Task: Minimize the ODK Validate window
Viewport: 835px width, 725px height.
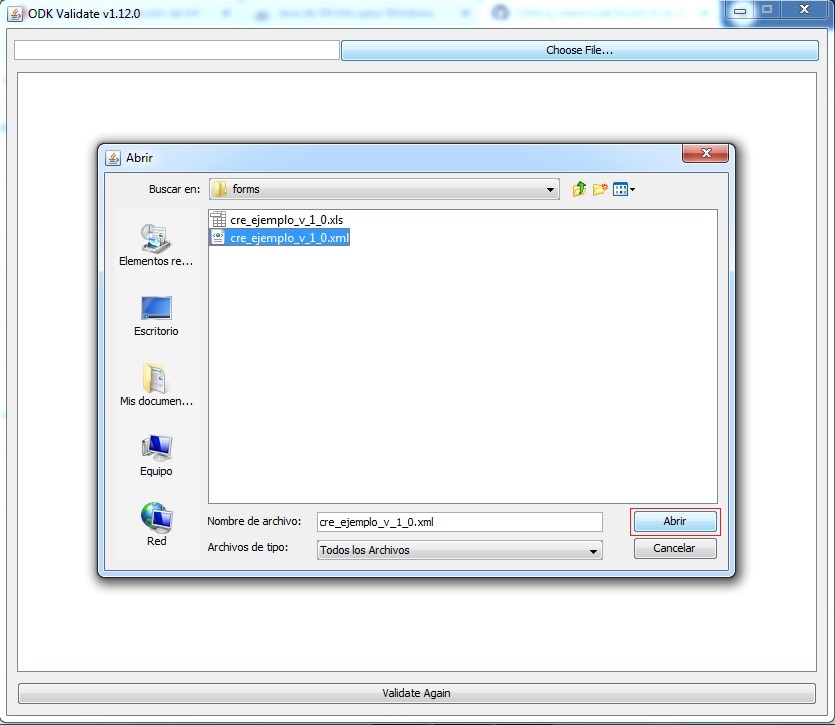Action: [x=740, y=10]
